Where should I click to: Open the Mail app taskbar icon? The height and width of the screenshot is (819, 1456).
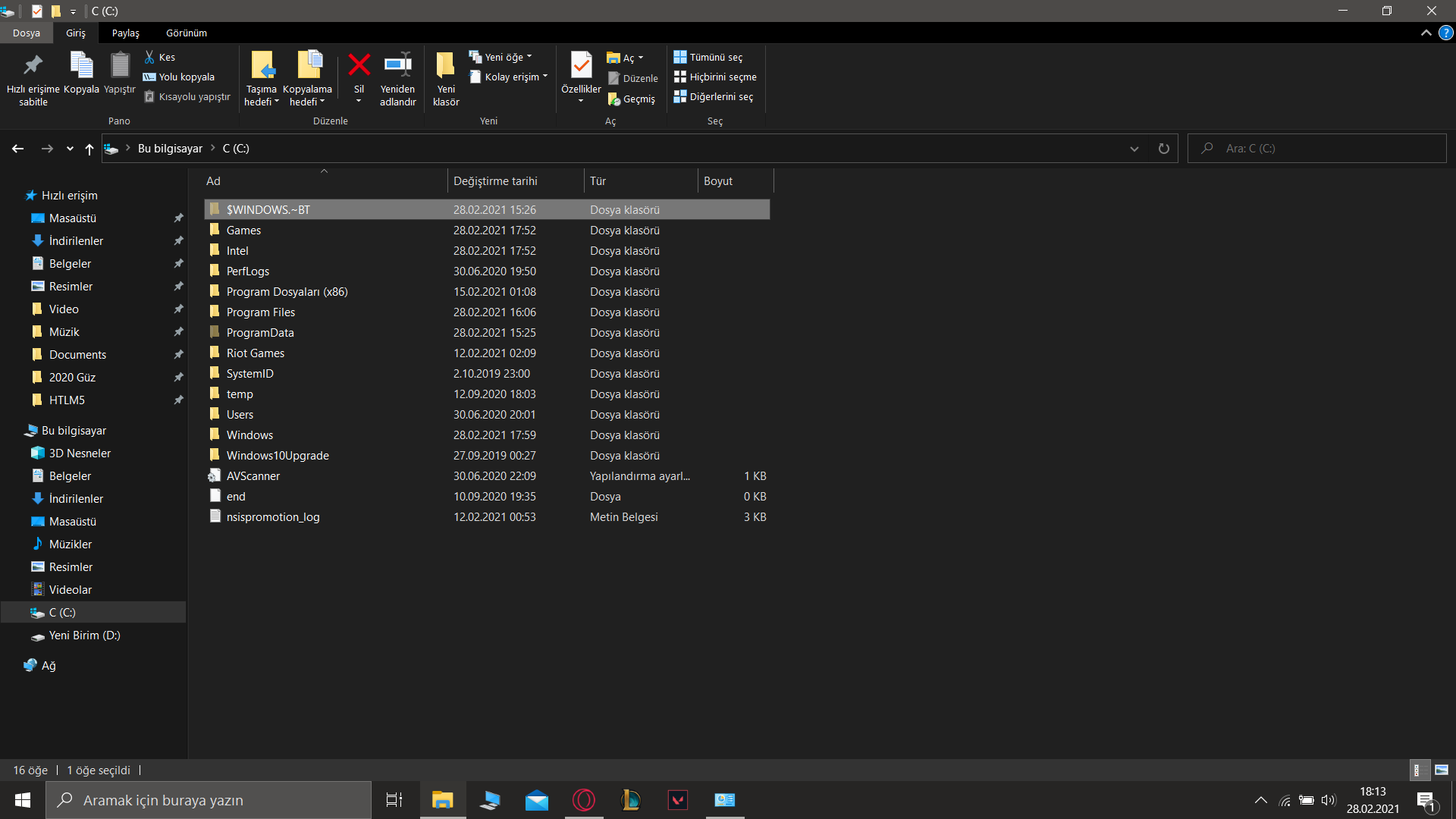(x=537, y=800)
